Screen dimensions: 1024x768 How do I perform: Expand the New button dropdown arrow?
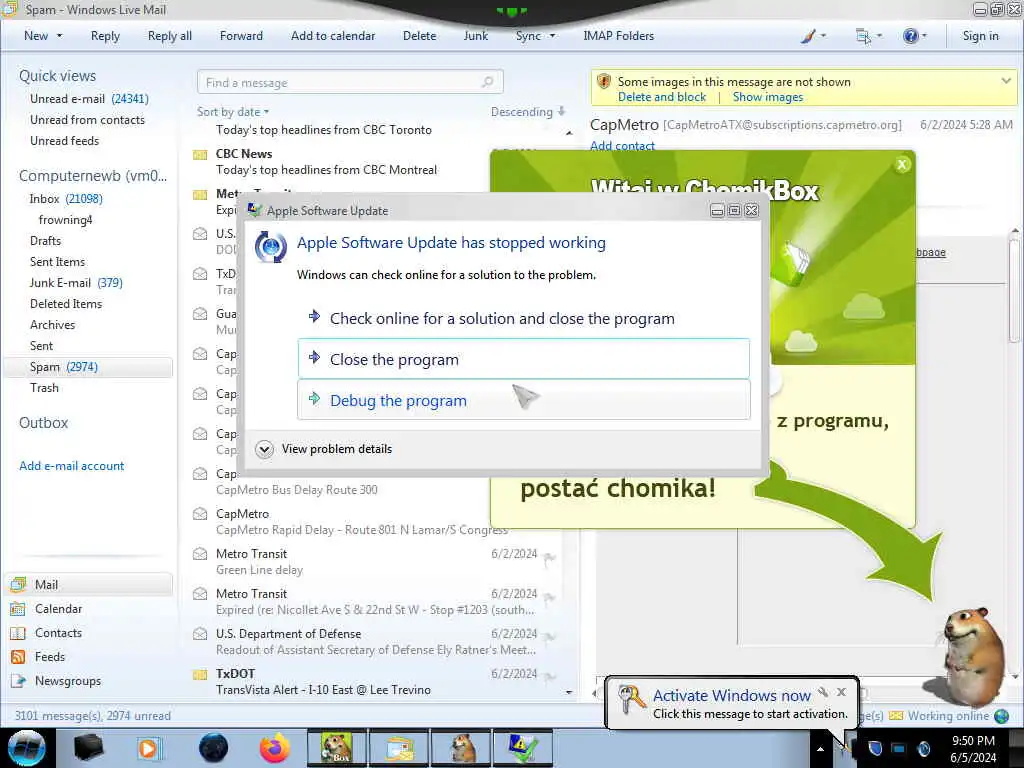(x=59, y=36)
